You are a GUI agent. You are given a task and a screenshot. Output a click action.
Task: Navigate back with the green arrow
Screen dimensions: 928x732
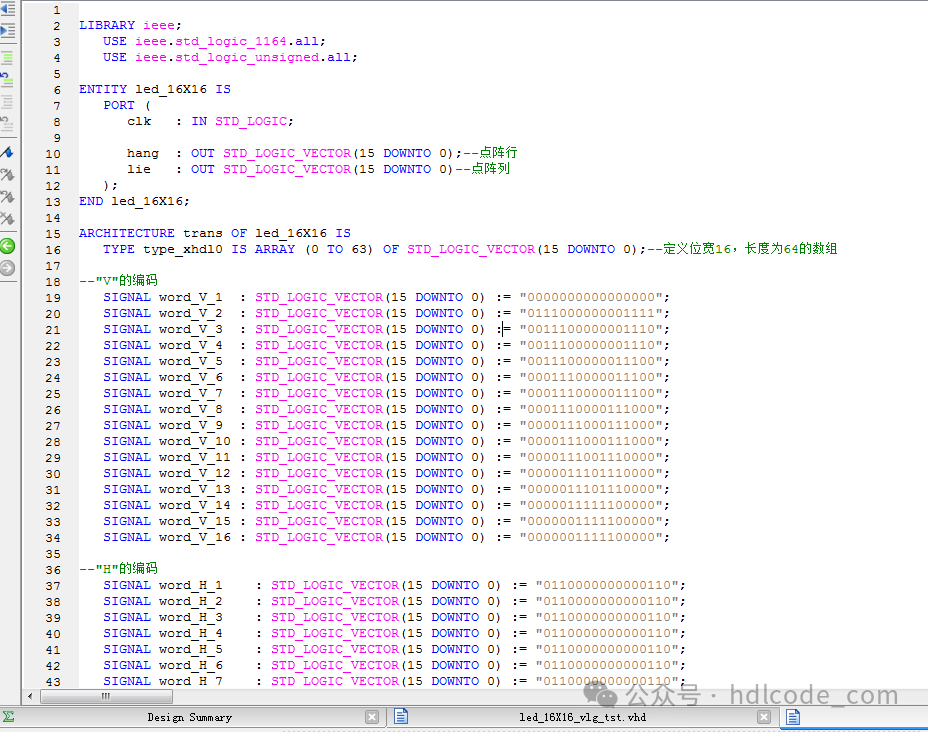(7, 246)
